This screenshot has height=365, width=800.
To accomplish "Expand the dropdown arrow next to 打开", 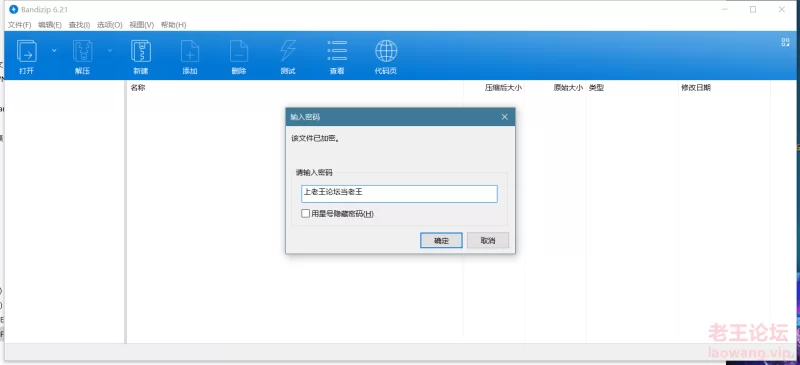I will tap(54, 51).
